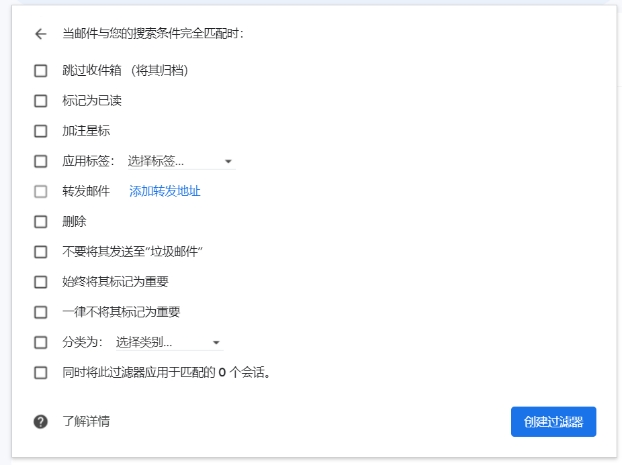
Task: Click the back arrow icon
Action: click(40, 34)
